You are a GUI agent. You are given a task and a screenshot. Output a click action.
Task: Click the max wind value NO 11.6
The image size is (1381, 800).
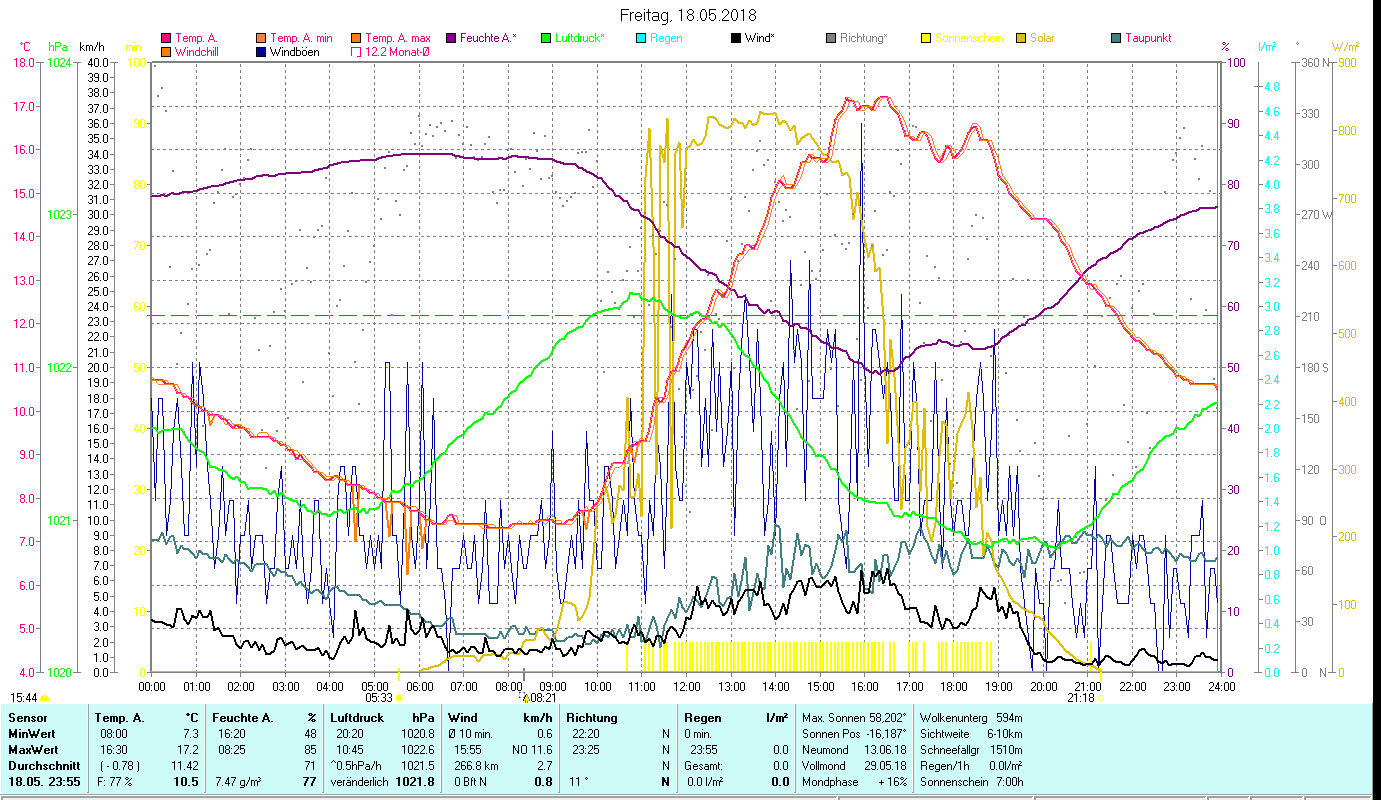(x=532, y=750)
